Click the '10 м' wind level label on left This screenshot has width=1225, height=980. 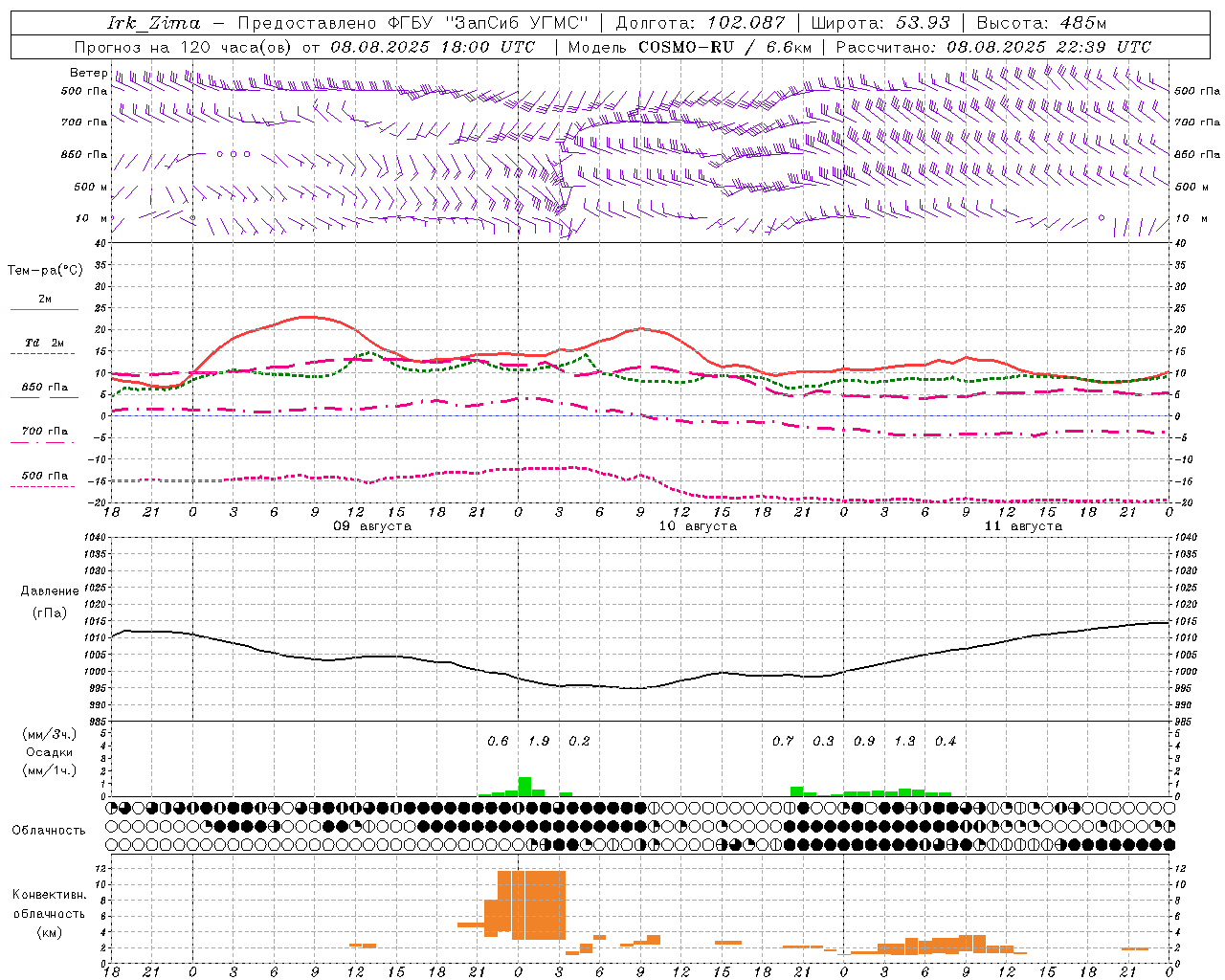tap(91, 218)
